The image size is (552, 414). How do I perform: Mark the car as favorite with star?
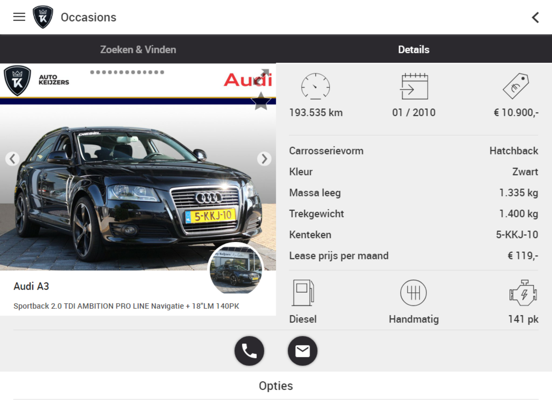261,101
